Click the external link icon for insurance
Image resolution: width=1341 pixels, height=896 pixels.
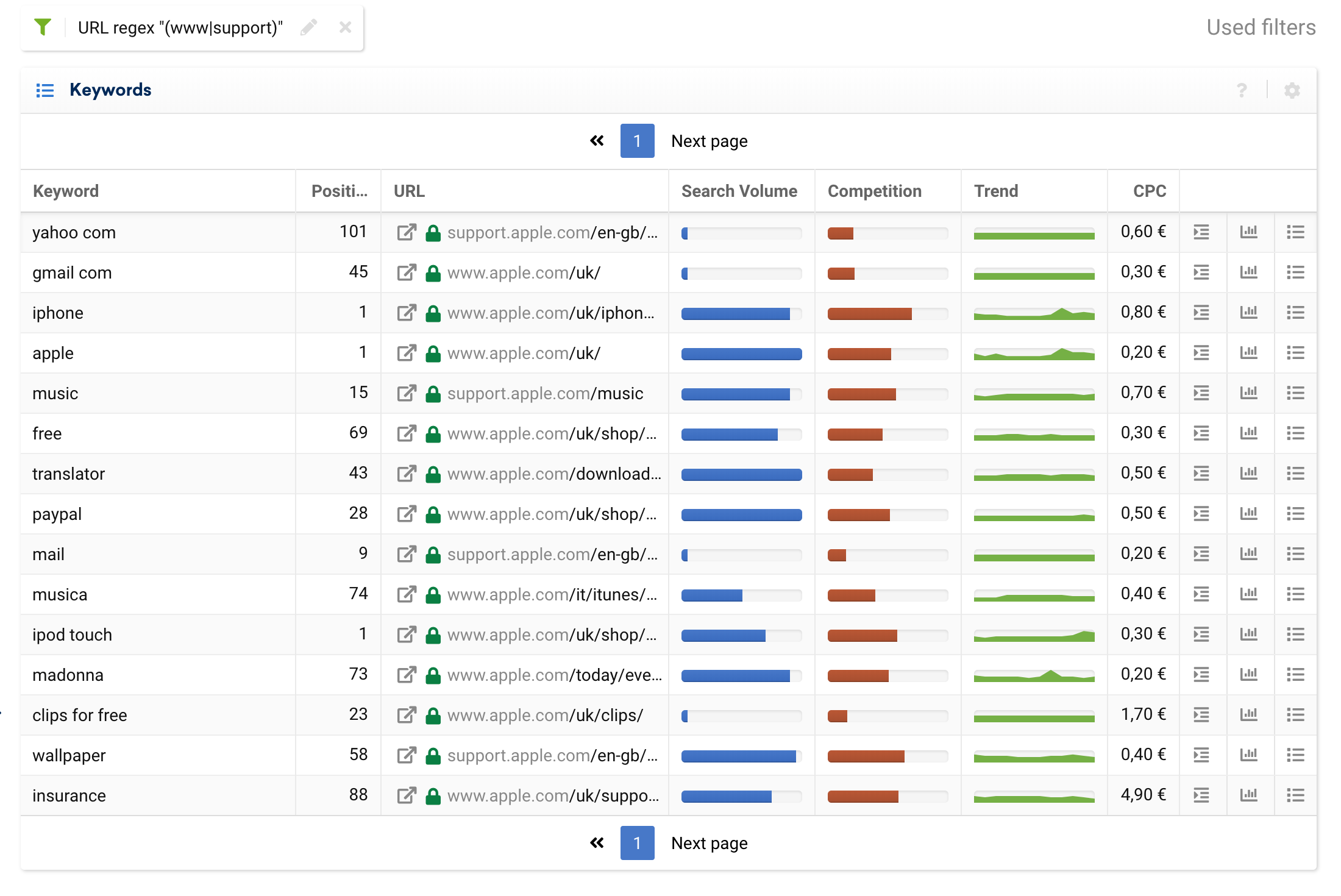406,797
